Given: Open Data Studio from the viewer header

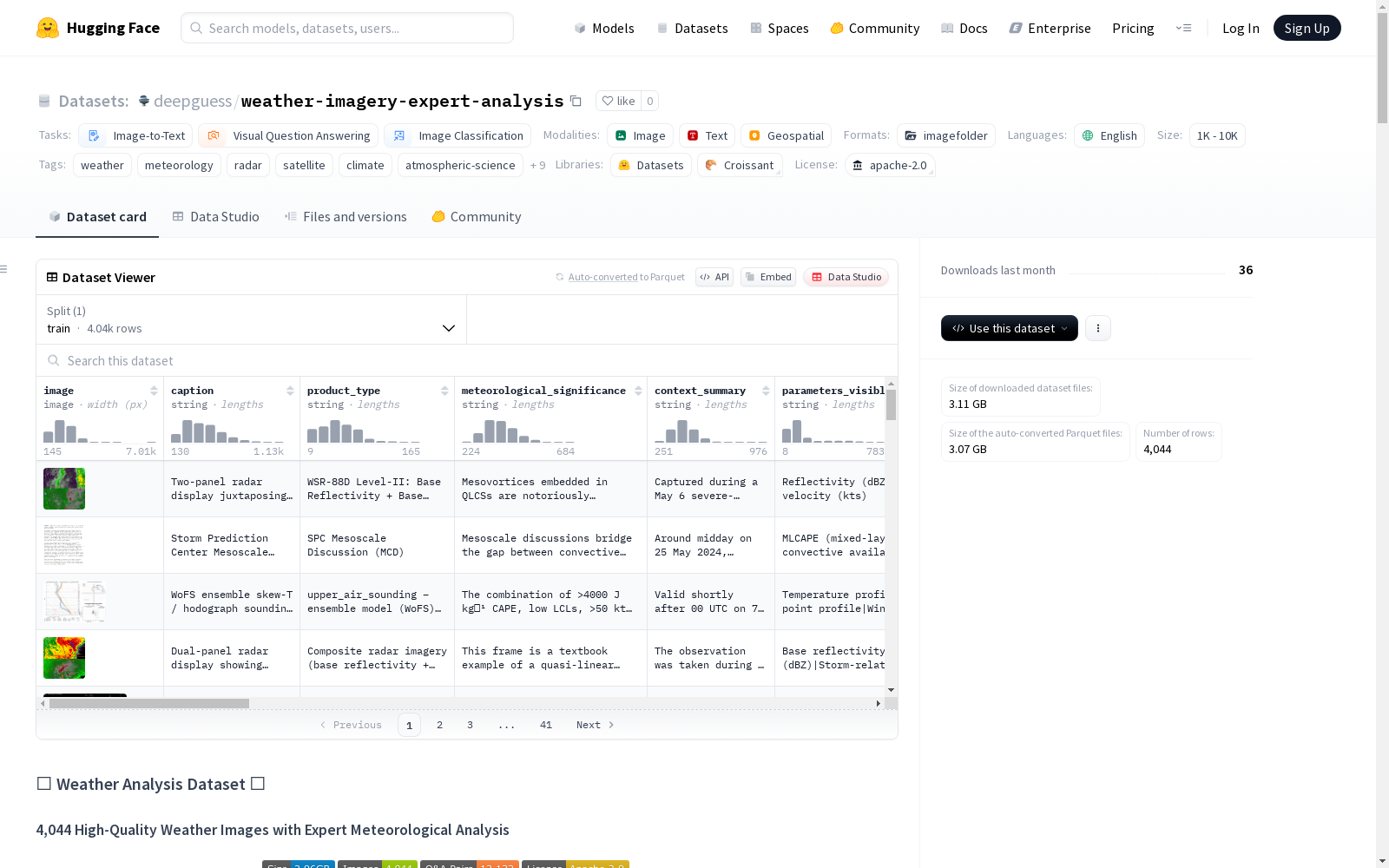Looking at the screenshot, I should point(846,277).
